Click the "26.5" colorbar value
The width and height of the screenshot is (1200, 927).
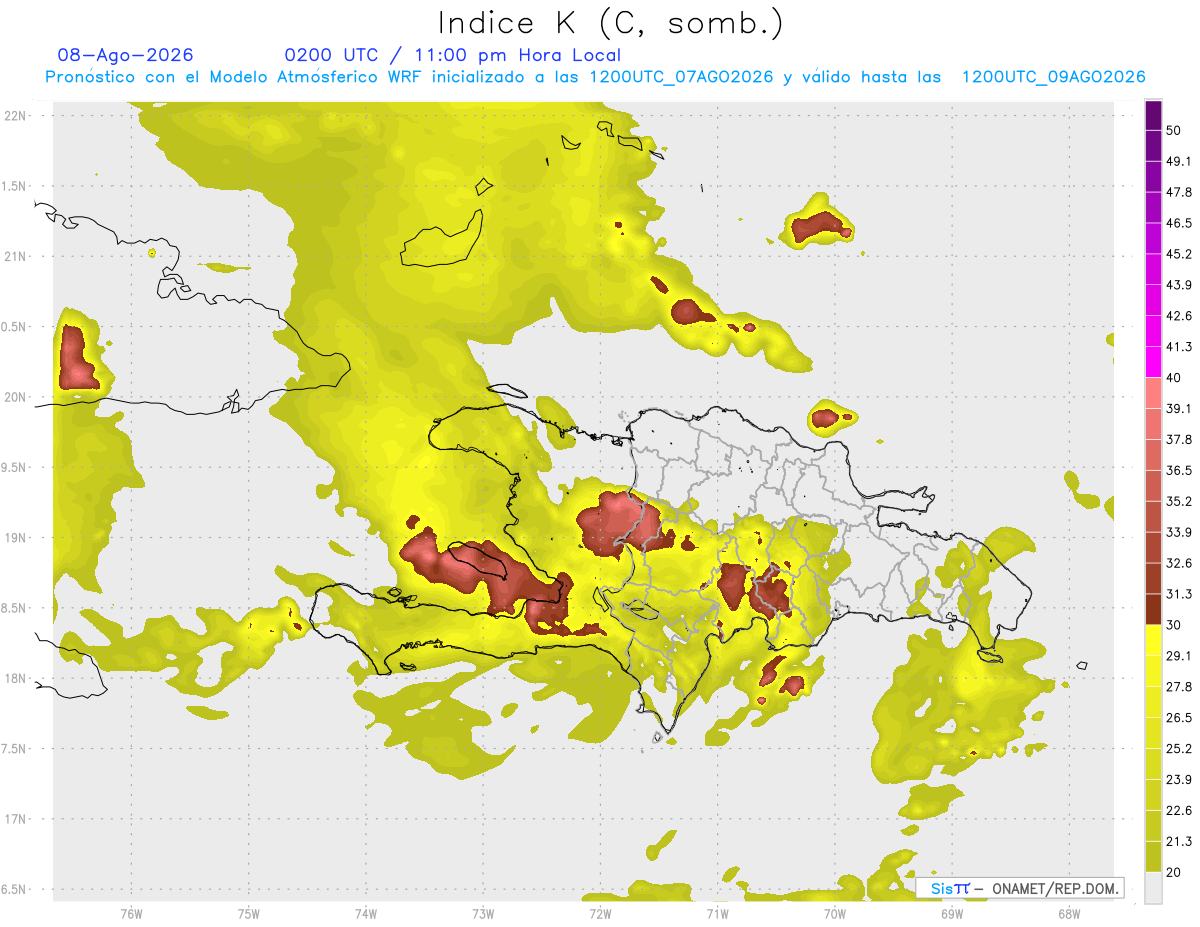(1179, 718)
